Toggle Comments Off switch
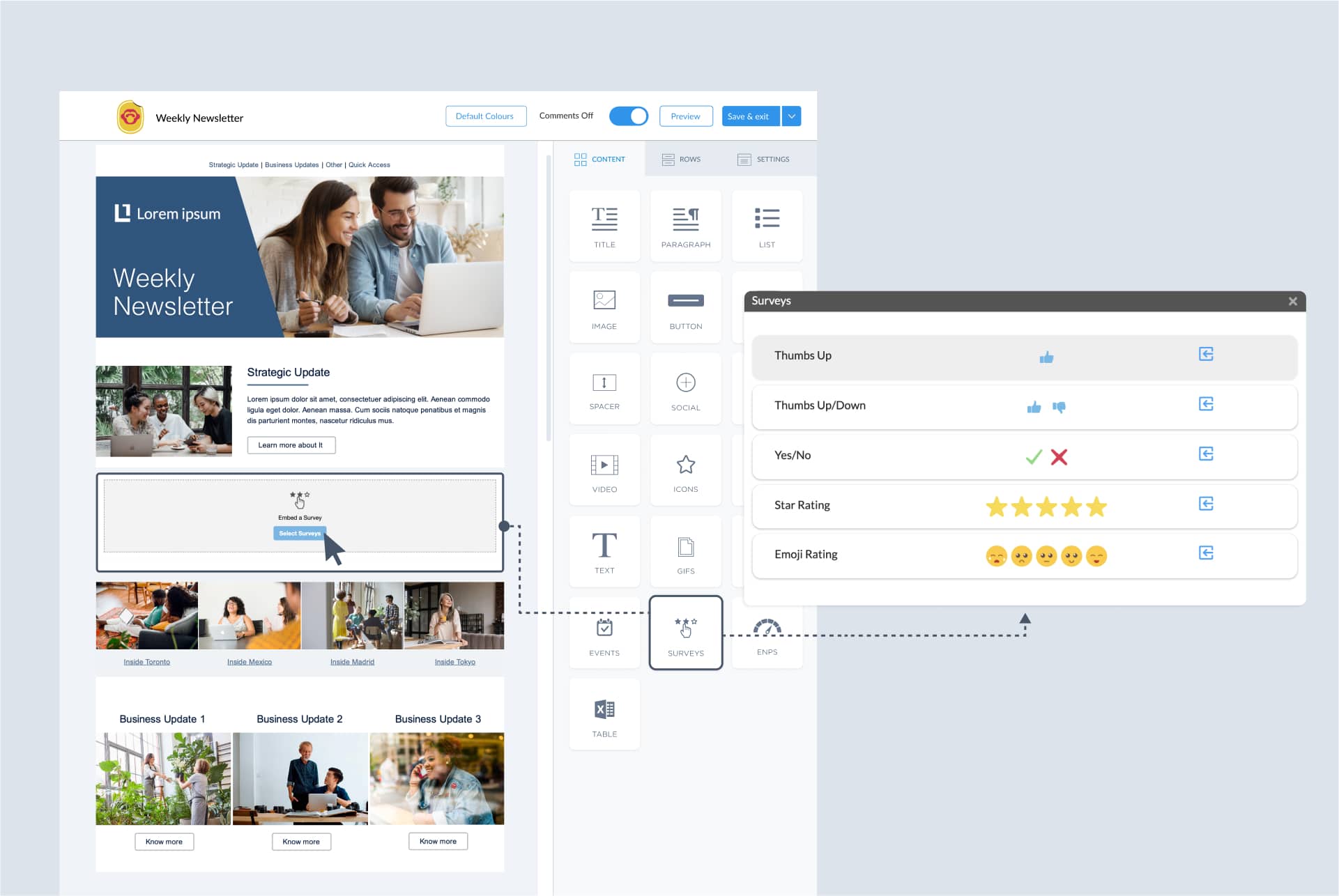Viewport: 1339px width, 896px height. tap(629, 116)
